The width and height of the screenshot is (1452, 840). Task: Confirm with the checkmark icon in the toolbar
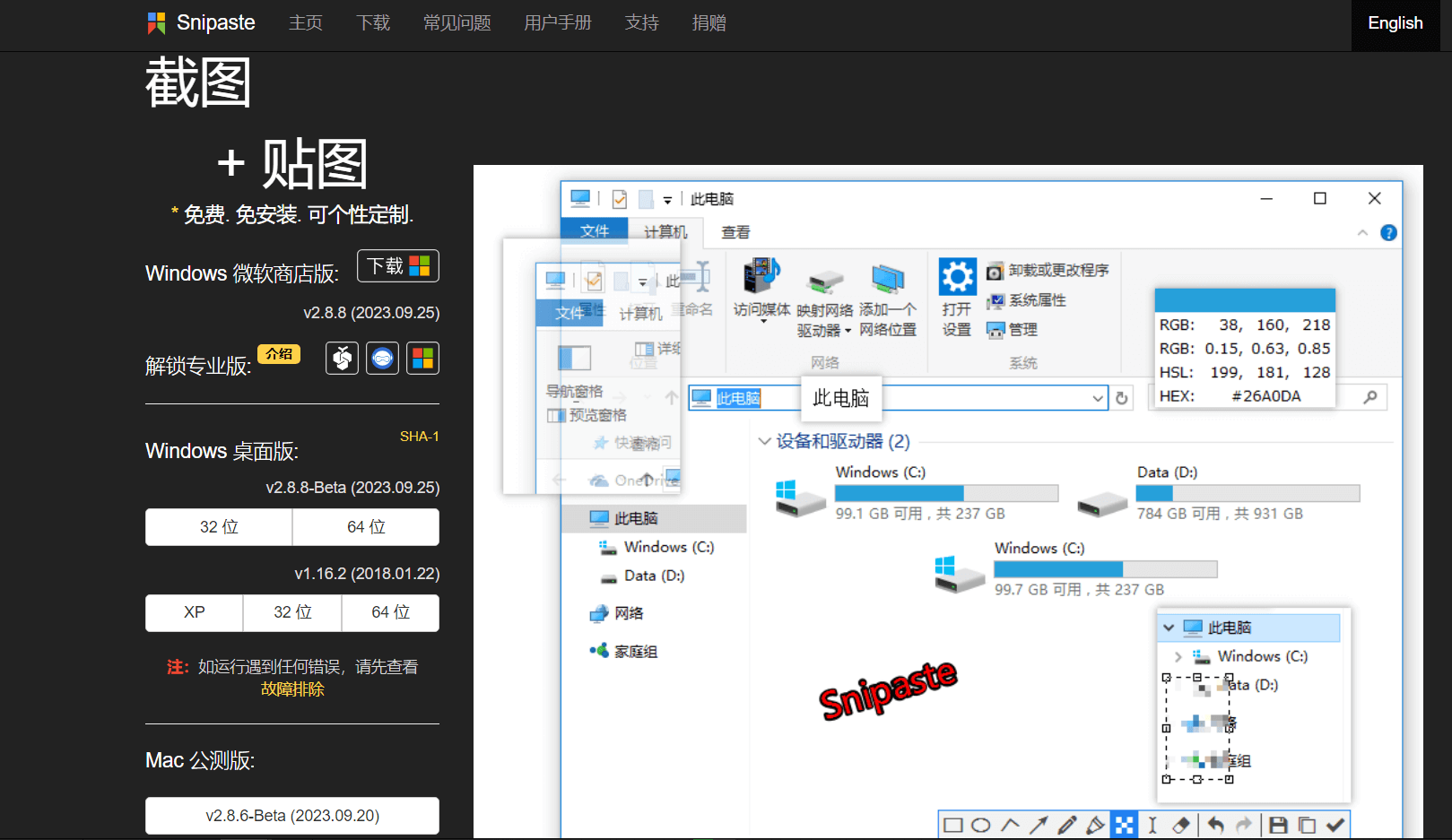click(1335, 825)
